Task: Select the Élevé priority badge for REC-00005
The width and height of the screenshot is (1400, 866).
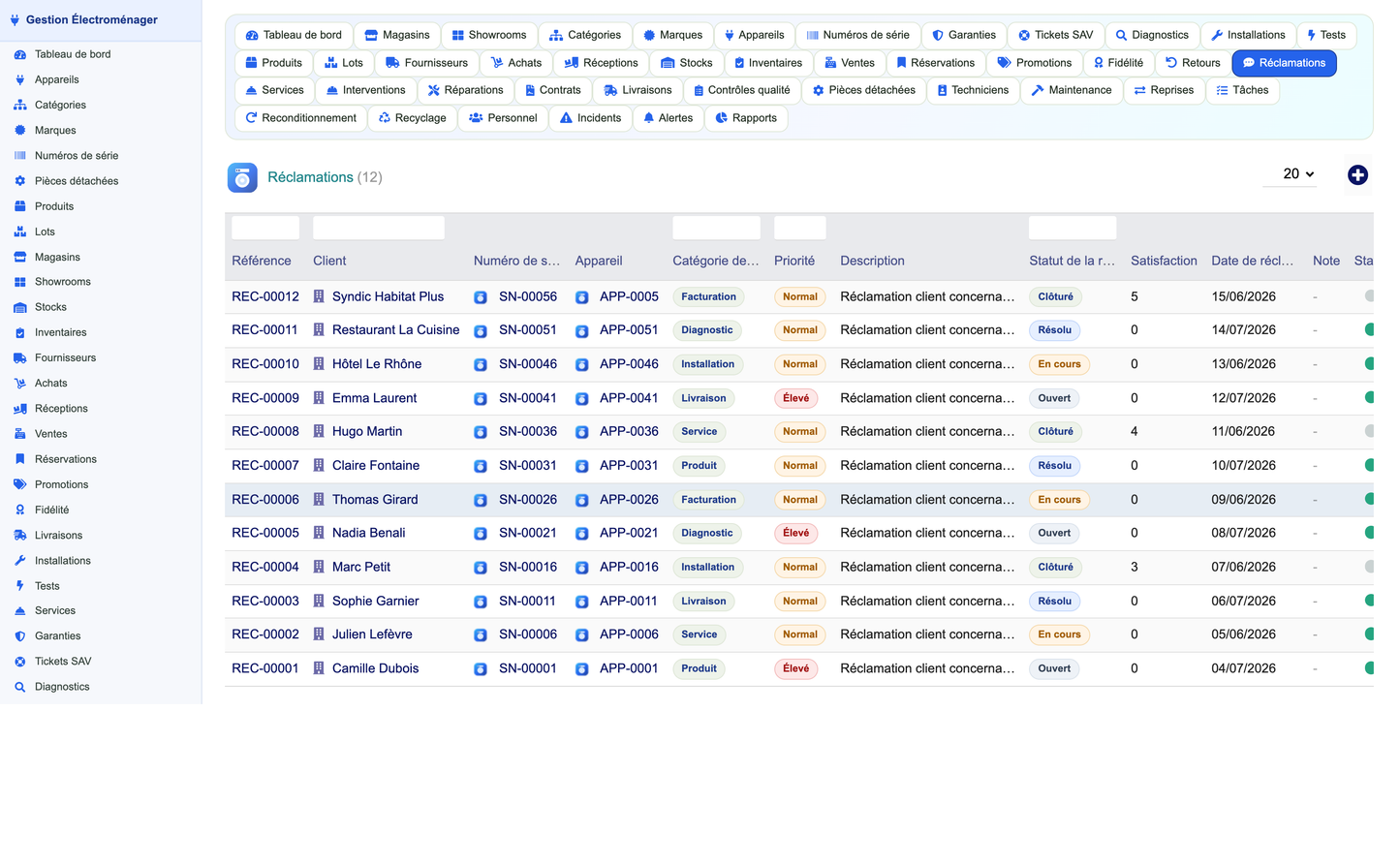Action: click(796, 533)
